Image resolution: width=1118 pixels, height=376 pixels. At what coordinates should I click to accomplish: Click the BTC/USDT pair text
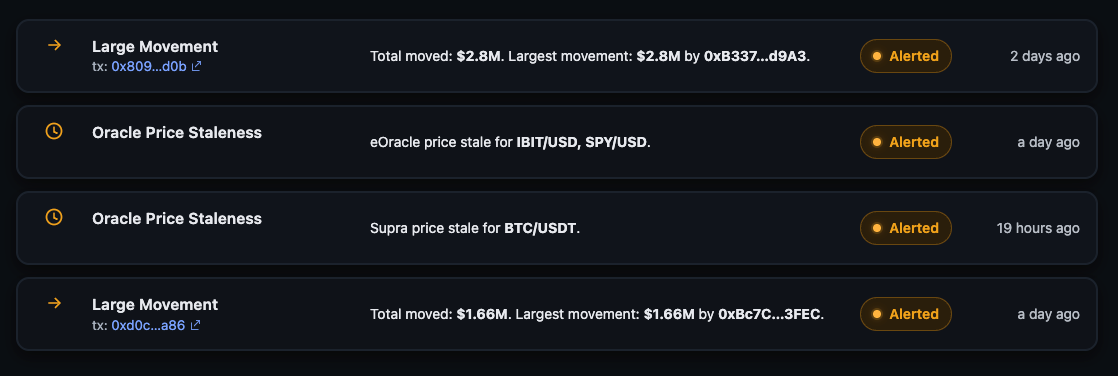click(540, 228)
